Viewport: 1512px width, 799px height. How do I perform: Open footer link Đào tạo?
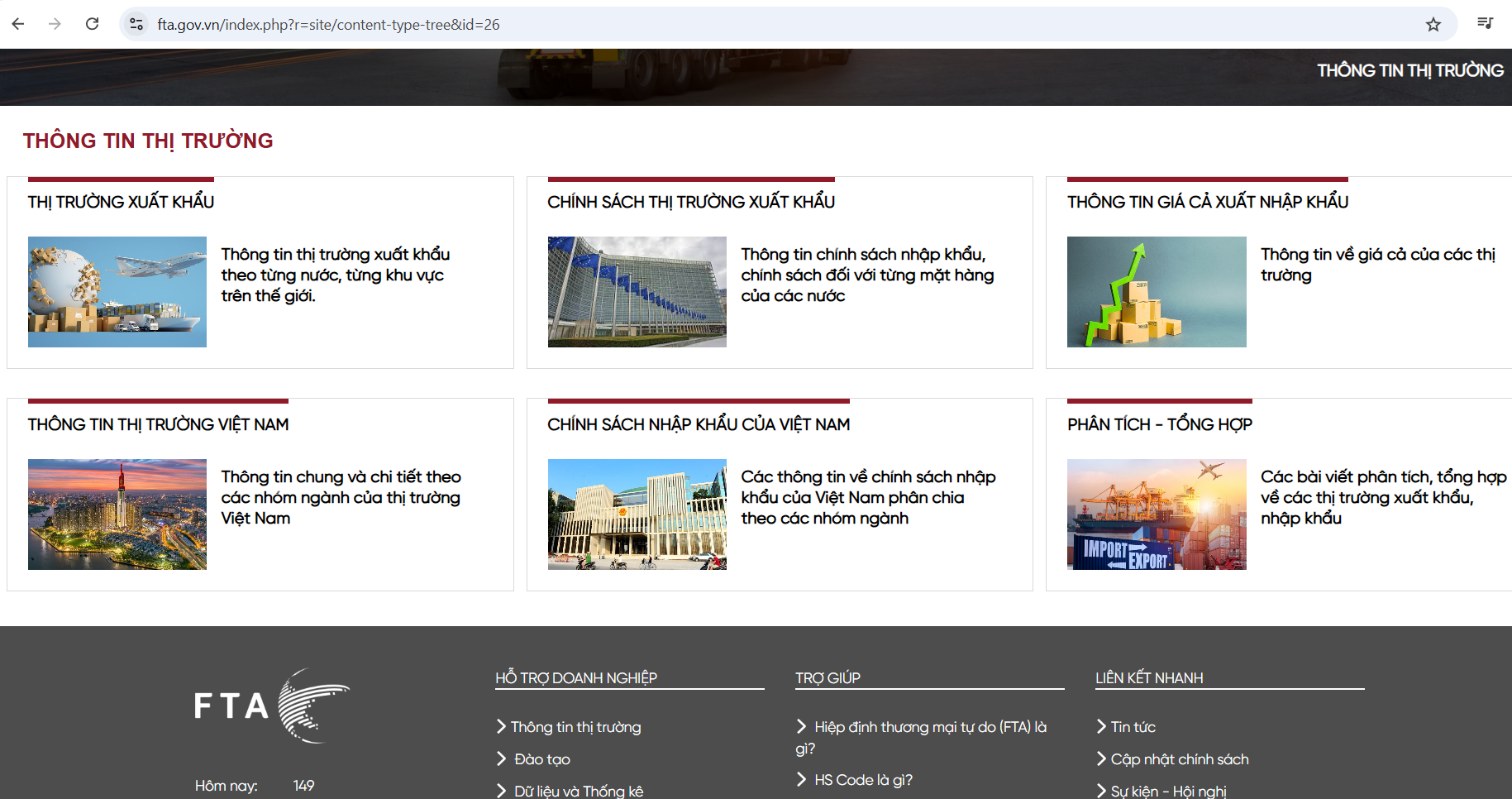(x=542, y=759)
